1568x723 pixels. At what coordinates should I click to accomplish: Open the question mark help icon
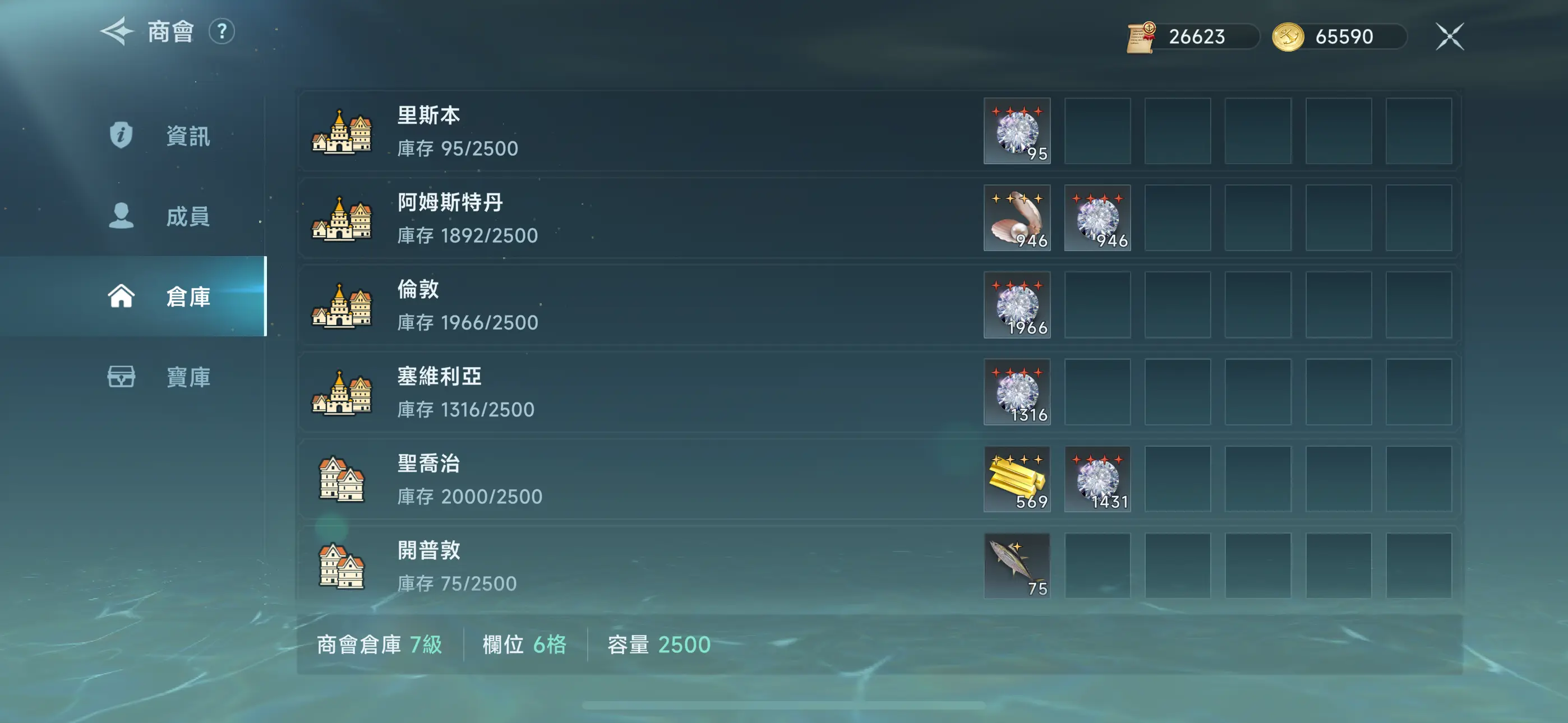(222, 31)
